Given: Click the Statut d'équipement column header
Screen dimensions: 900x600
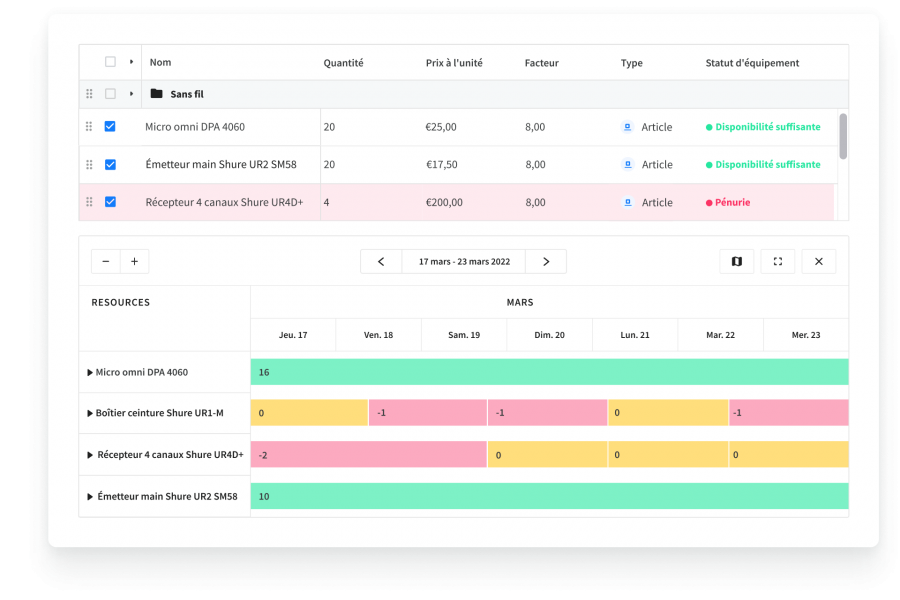Looking at the screenshot, I should [x=752, y=63].
